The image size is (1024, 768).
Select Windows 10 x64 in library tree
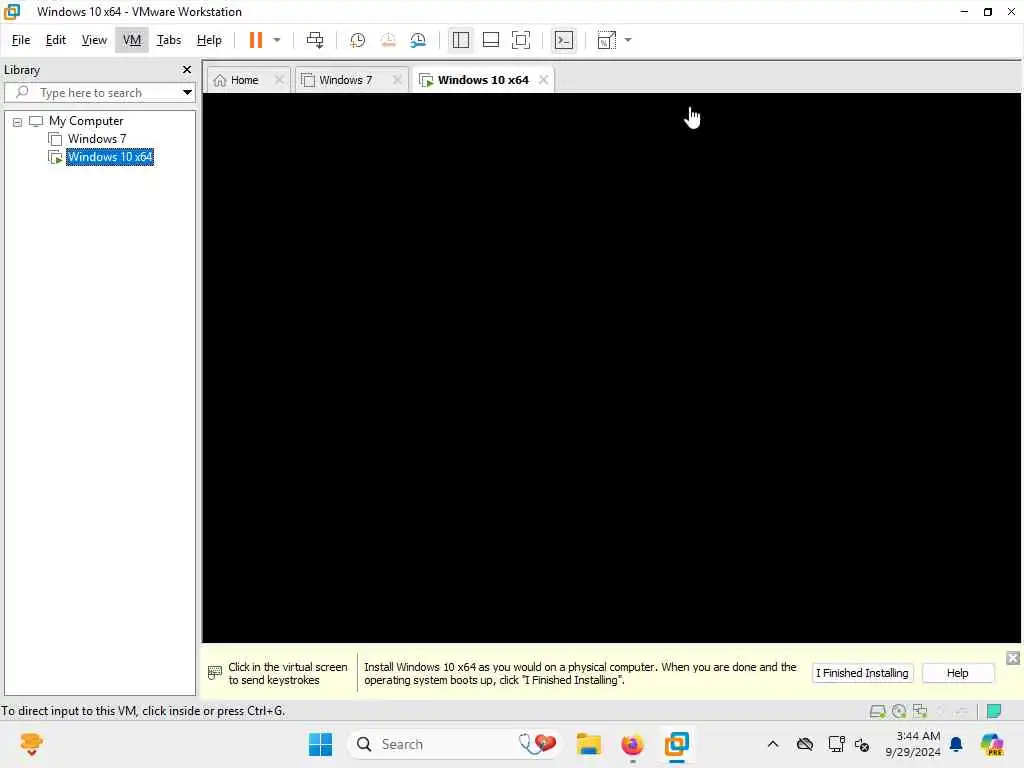110,157
